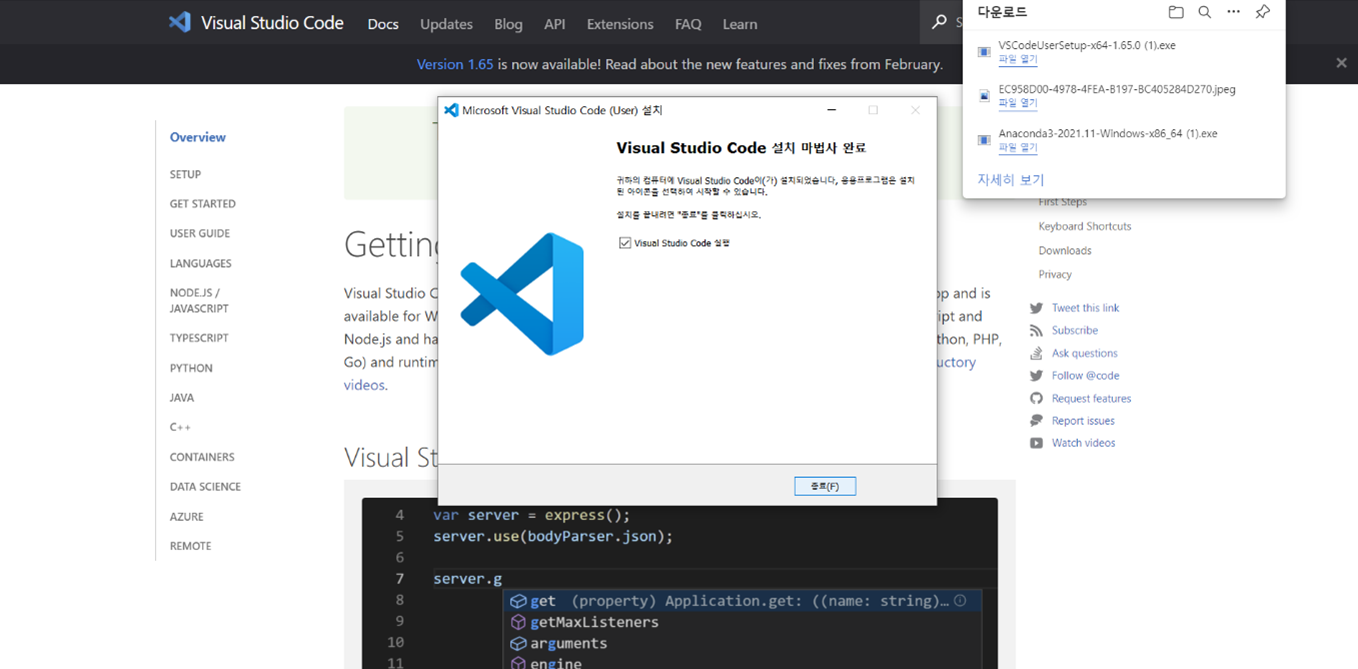Click Privacy link in right column
1358x669 pixels.
click(x=1054, y=275)
